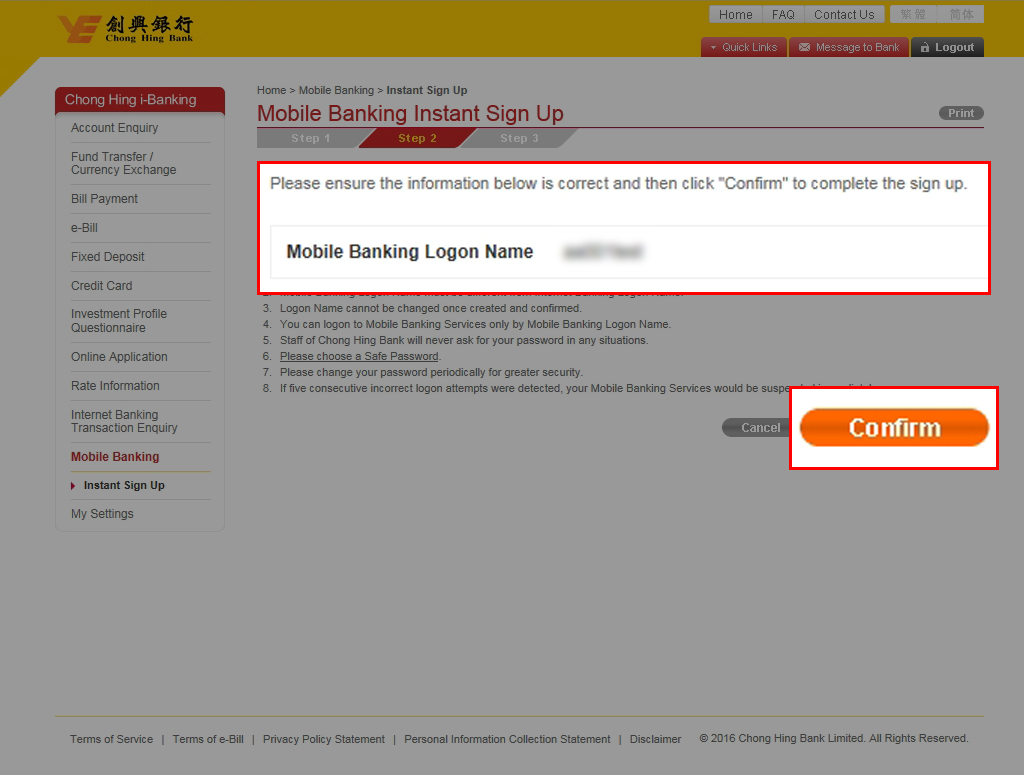Confirm the mobile banking sign up

pos(894,428)
